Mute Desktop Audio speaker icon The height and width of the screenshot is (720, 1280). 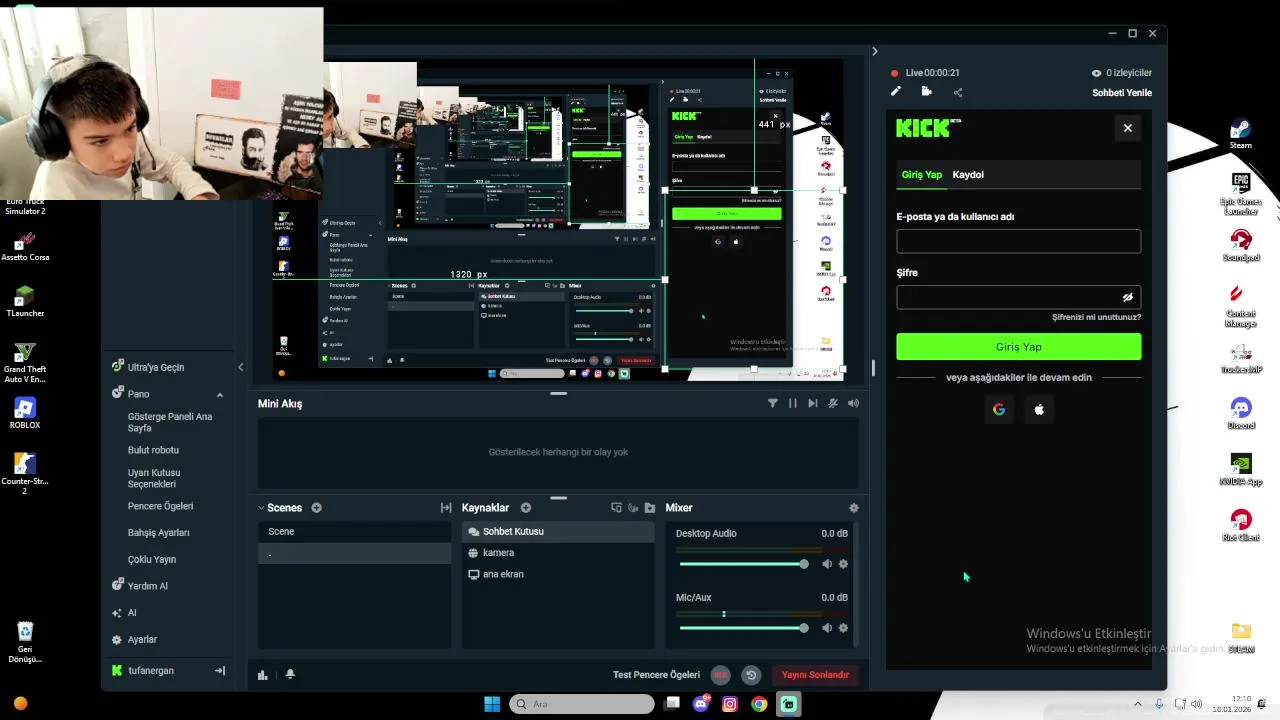click(x=826, y=564)
